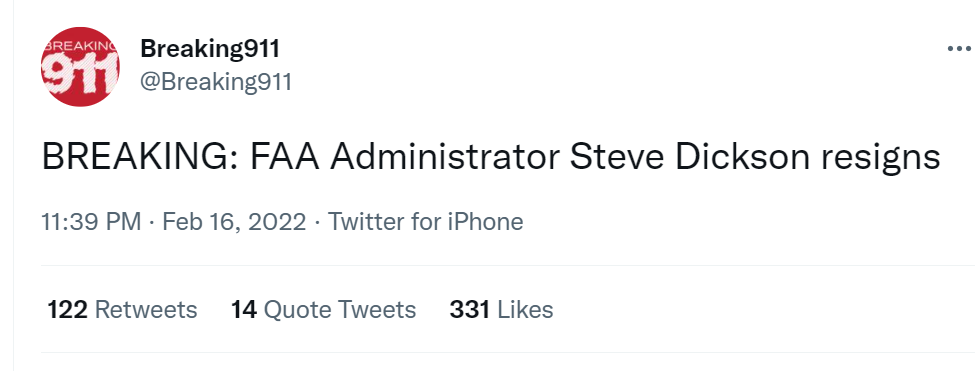Image resolution: width=976 pixels, height=371 pixels.
Task: Click the word Administrator in the tweet
Action: point(444,157)
